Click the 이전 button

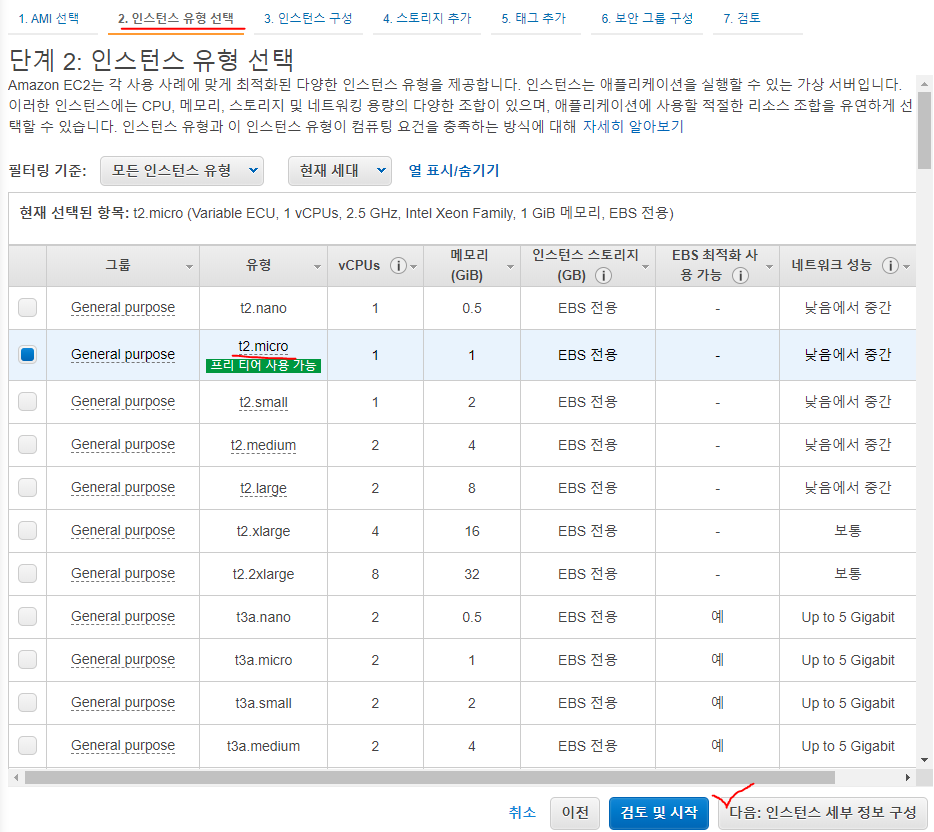[x=575, y=813]
